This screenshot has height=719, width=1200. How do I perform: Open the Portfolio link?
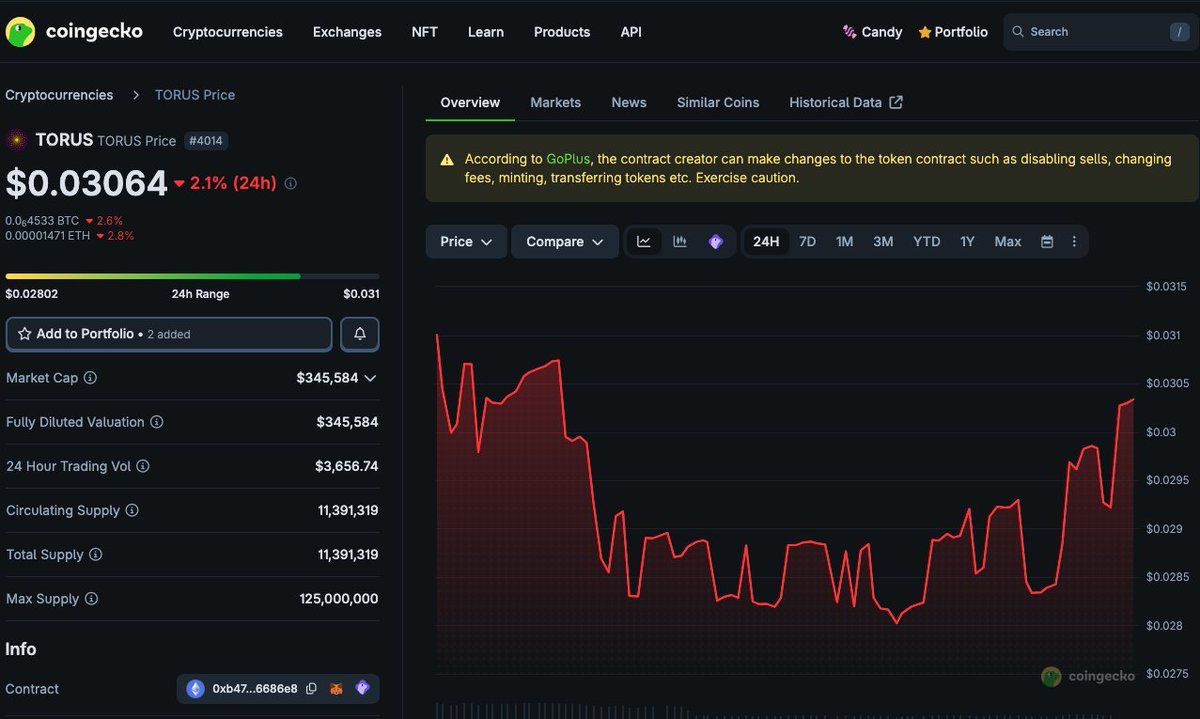(x=953, y=32)
